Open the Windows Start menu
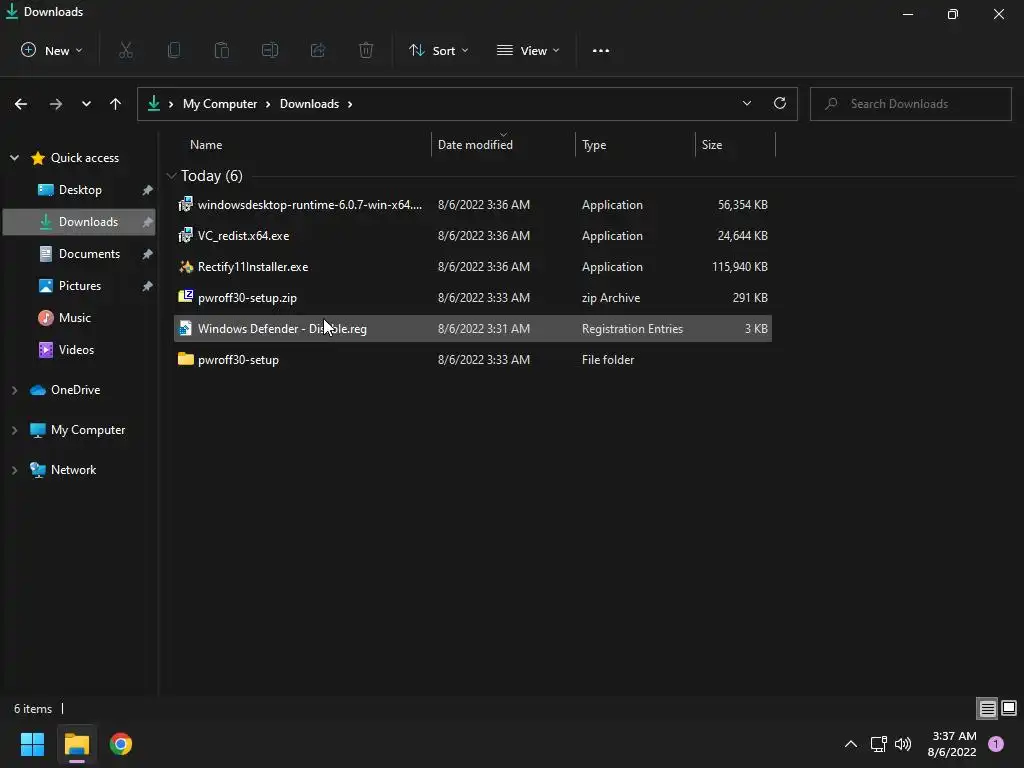This screenshot has width=1024, height=768. [32, 744]
